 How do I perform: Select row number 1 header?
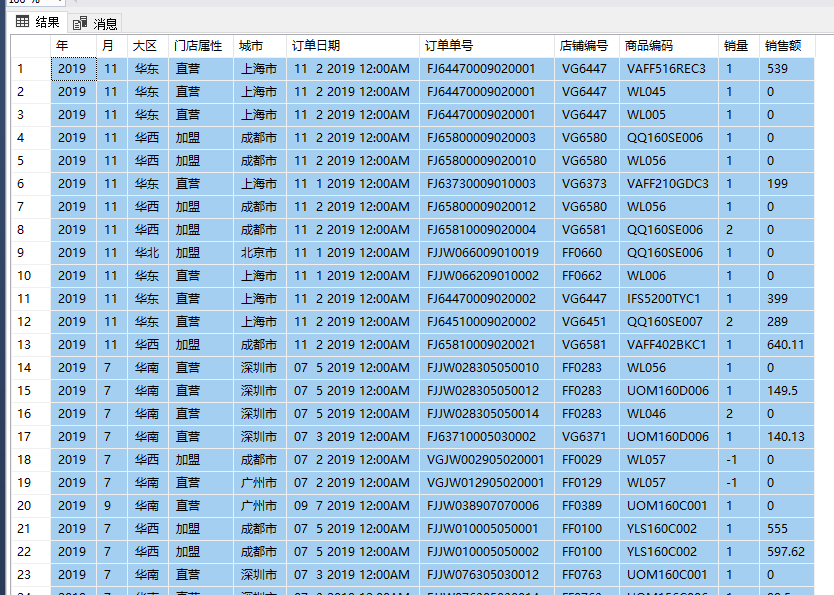pyautogui.click(x=31, y=69)
